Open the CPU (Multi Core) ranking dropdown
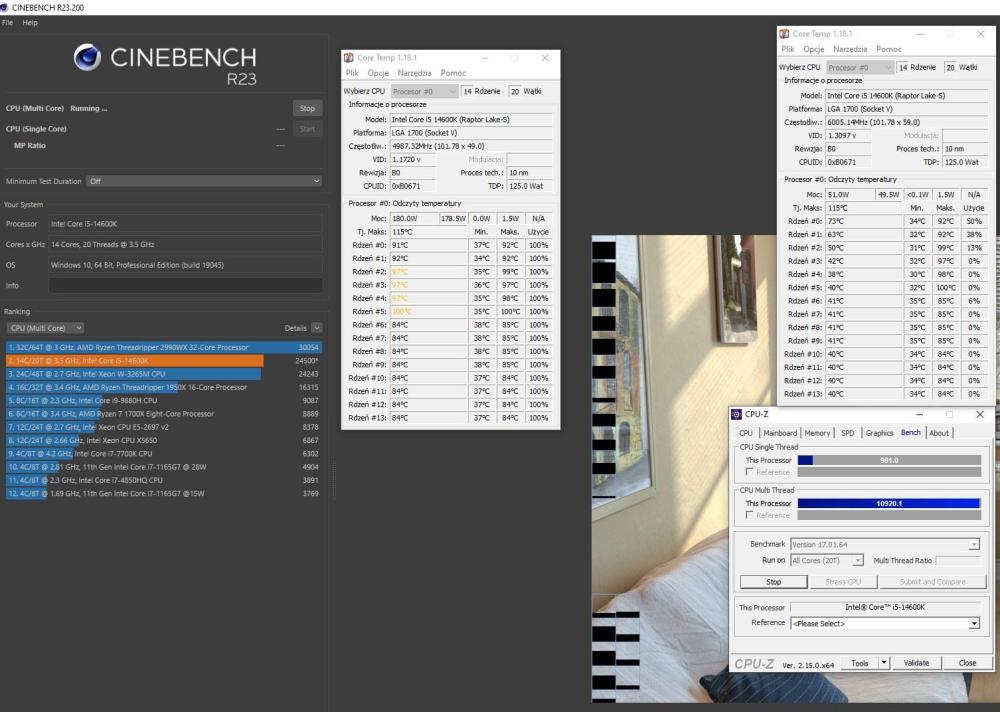Screen dimensions: 1000x712 point(45,328)
